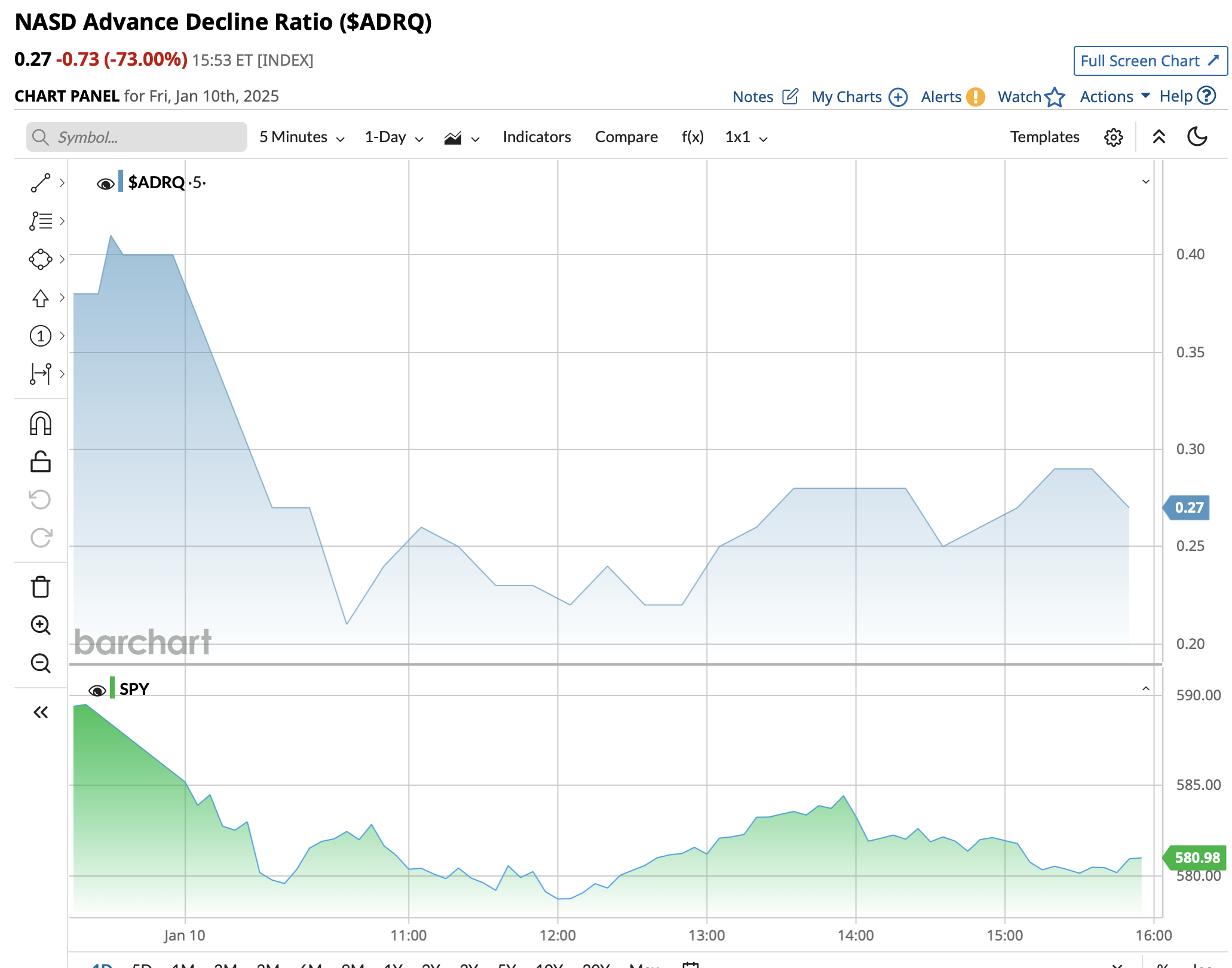Switch to dark mode moon icon
This screenshot has width=1232, height=968.
pyautogui.click(x=1197, y=137)
